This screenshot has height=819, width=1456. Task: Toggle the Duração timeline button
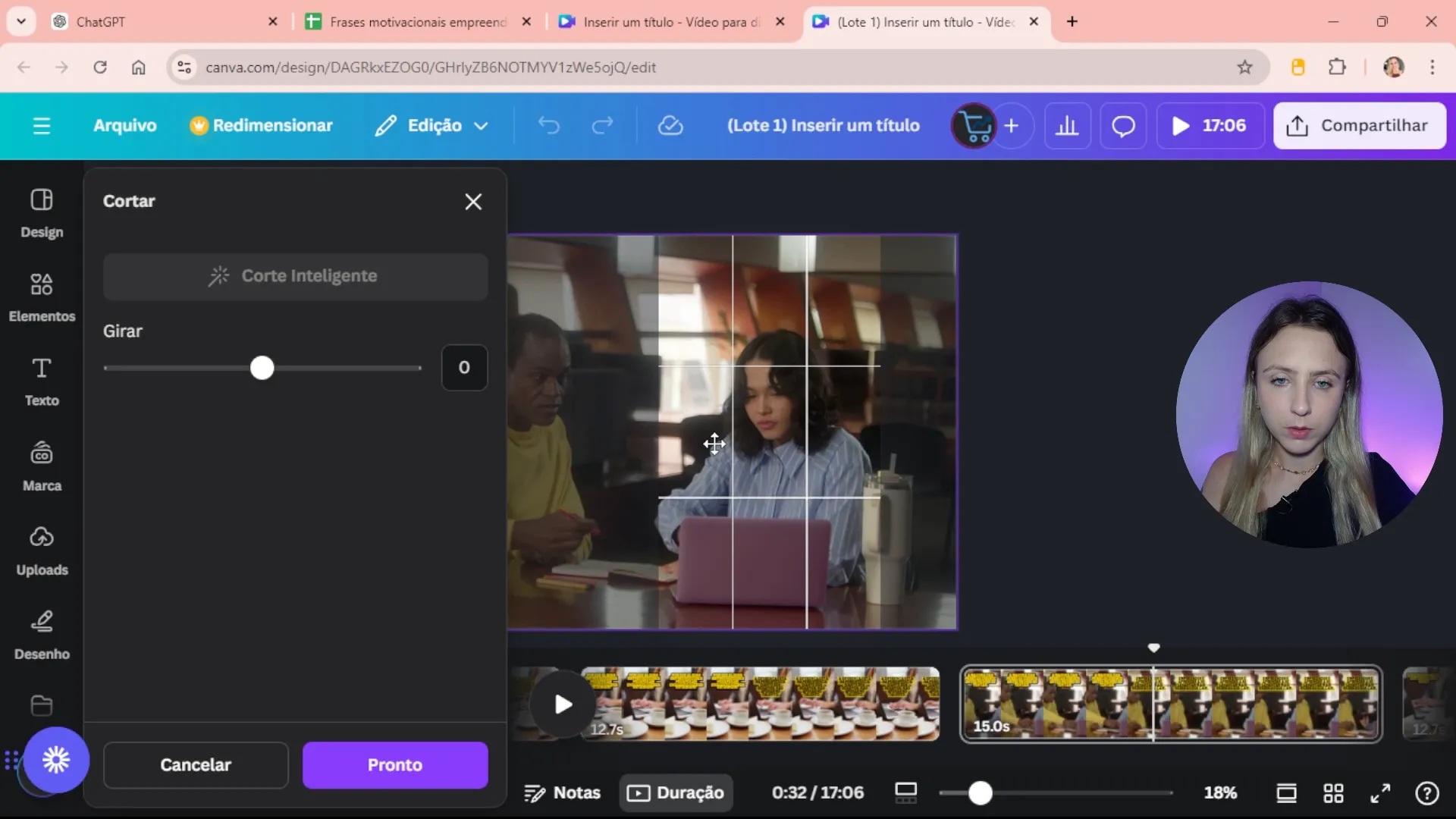(676, 793)
